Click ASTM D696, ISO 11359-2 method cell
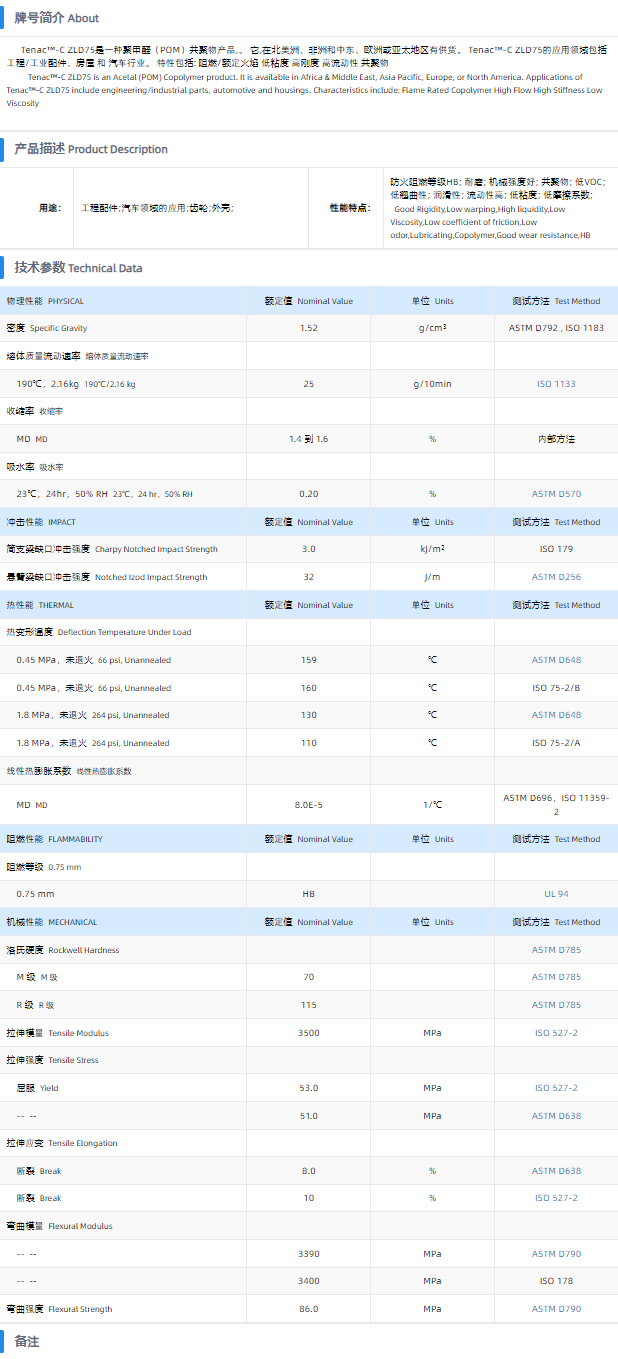The height and width of the screenshot is (1359, 618). 556,804
